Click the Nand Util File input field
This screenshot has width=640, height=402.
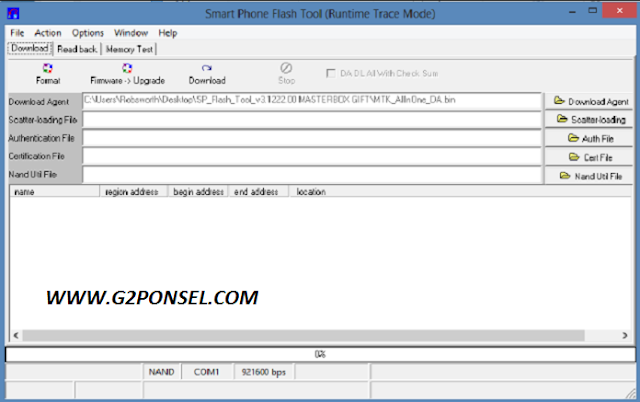click(312, 175)
